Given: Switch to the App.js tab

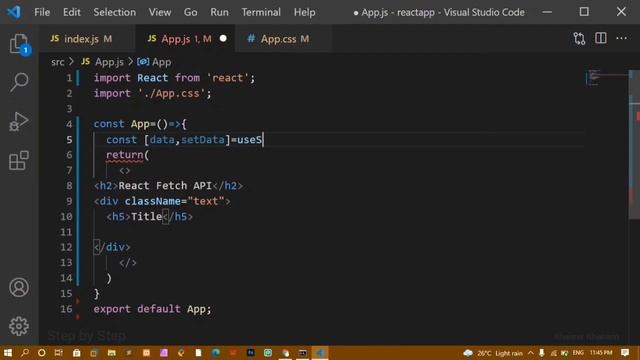Looking at the screenshot, I should tap(185, 39).
